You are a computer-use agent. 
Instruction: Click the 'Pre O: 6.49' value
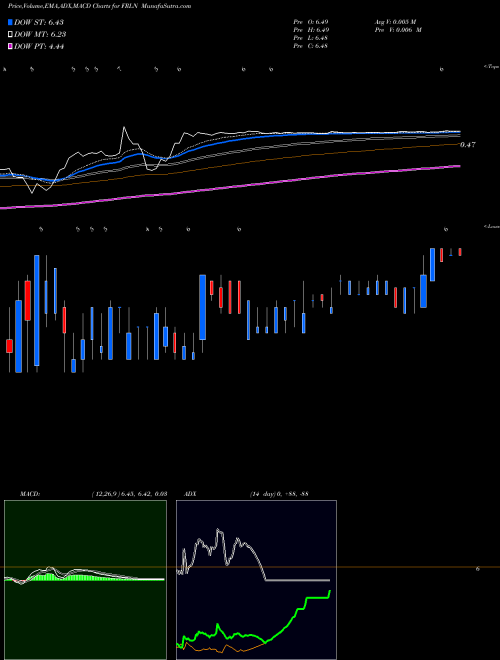311,21
